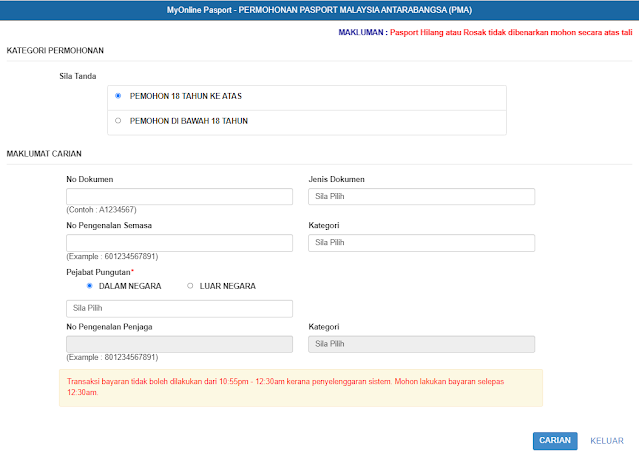Click the No Dokumen label
639x454 pixels.
90,179
